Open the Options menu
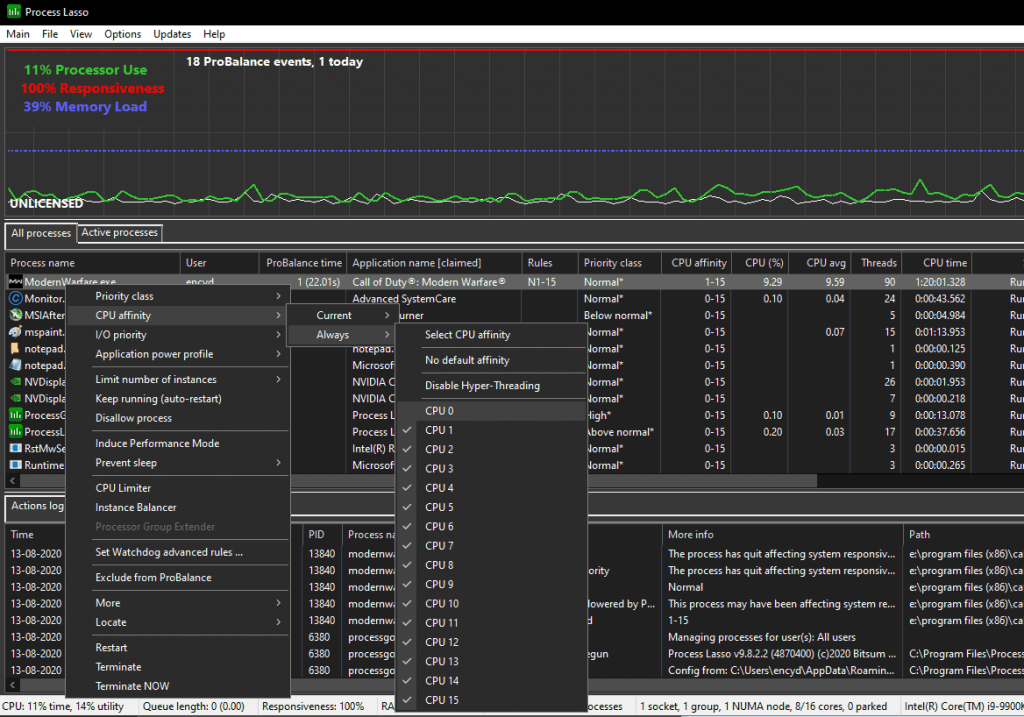Viewport: 1024px width, 717px height. (x=122, y=34)
